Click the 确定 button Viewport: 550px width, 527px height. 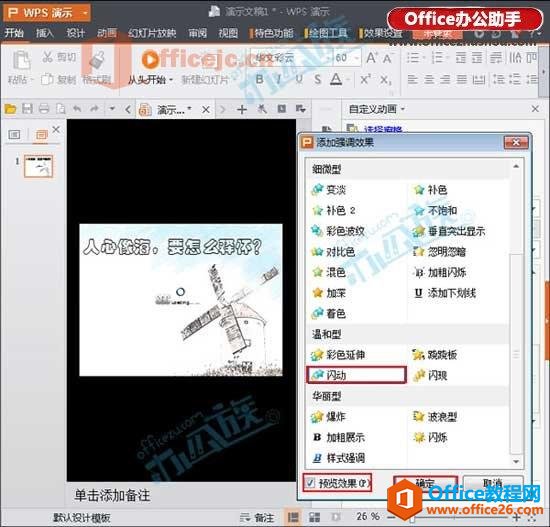pos(425,483)
